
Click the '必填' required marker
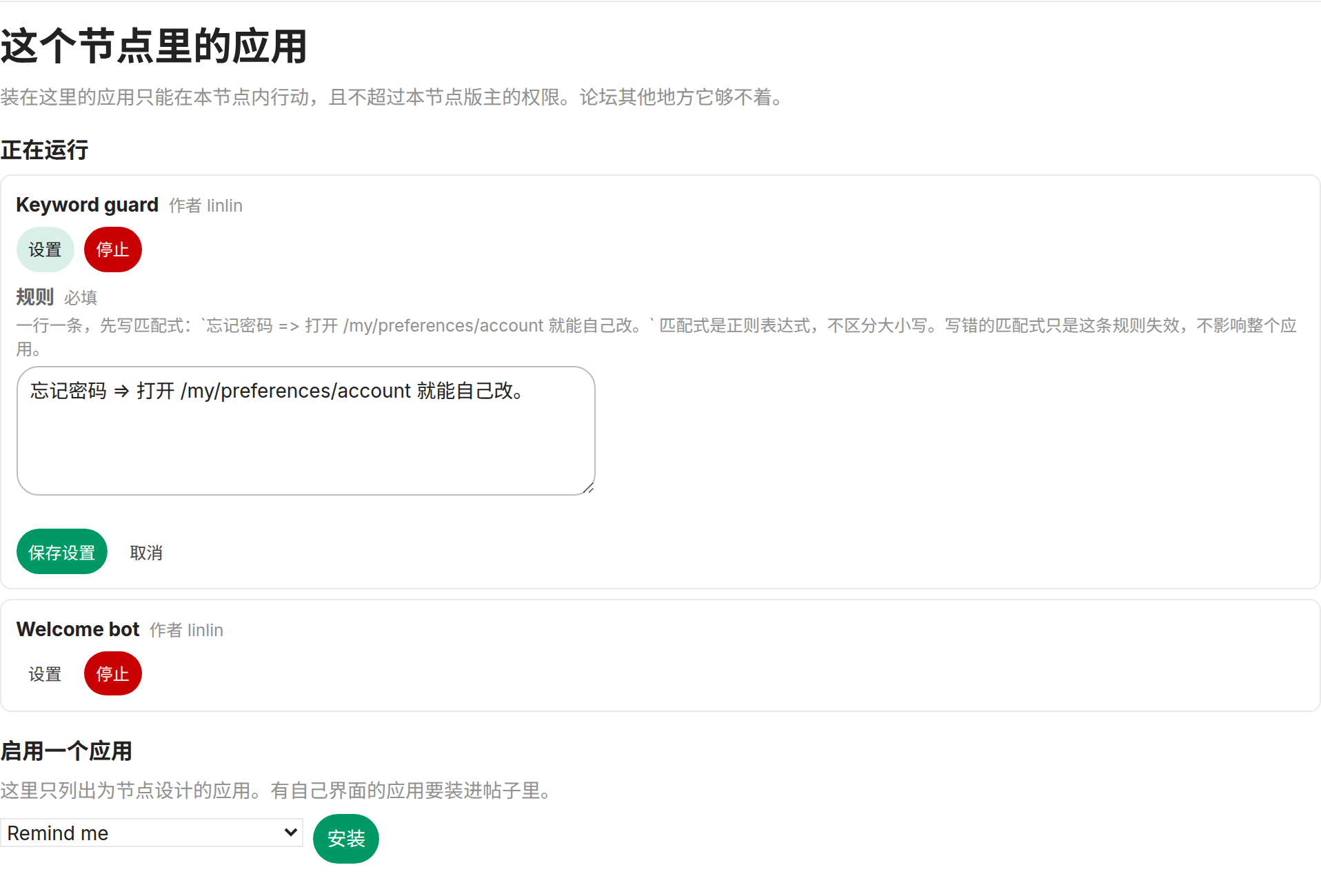[81, 298]
